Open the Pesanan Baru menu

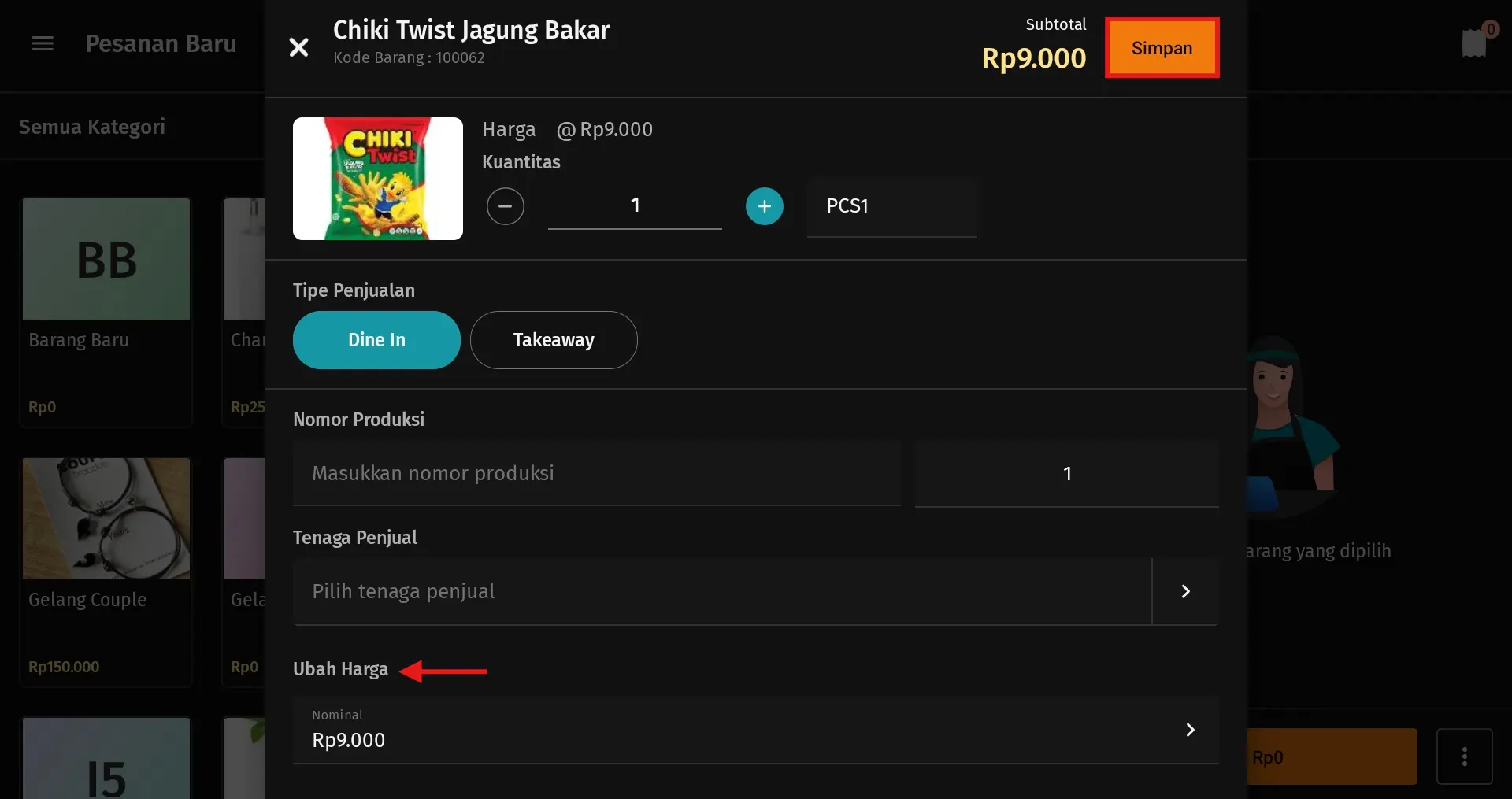point(161,43)
